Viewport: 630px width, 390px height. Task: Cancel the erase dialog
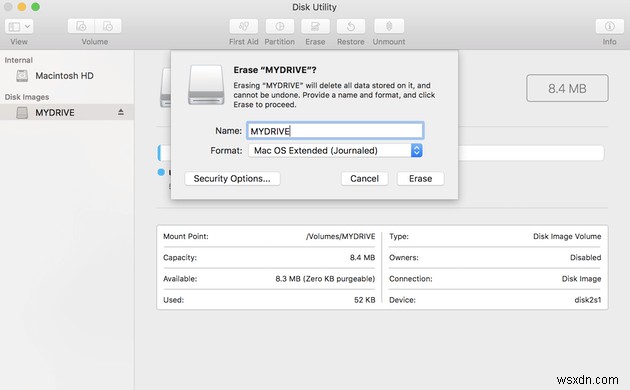tap(364, 179)
